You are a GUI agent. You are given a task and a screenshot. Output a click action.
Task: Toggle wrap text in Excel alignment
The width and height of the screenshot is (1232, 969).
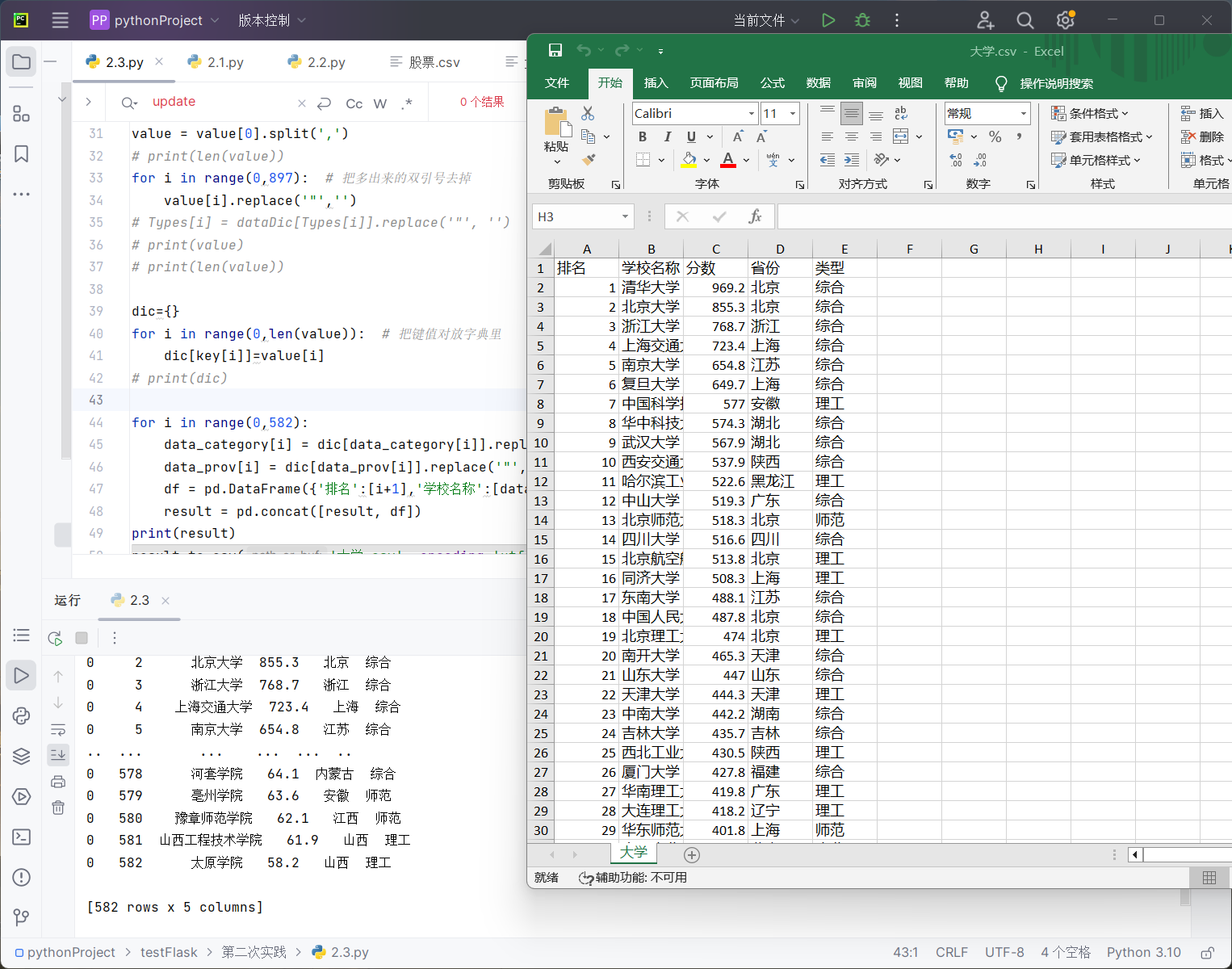click(x=901, y=113)
